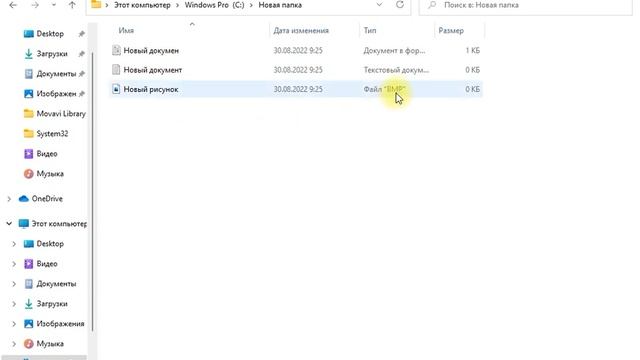Viewport: 640px width, 360px height.
Task: Open pinned Загрузки in Quick access
Action: [51, 54]
